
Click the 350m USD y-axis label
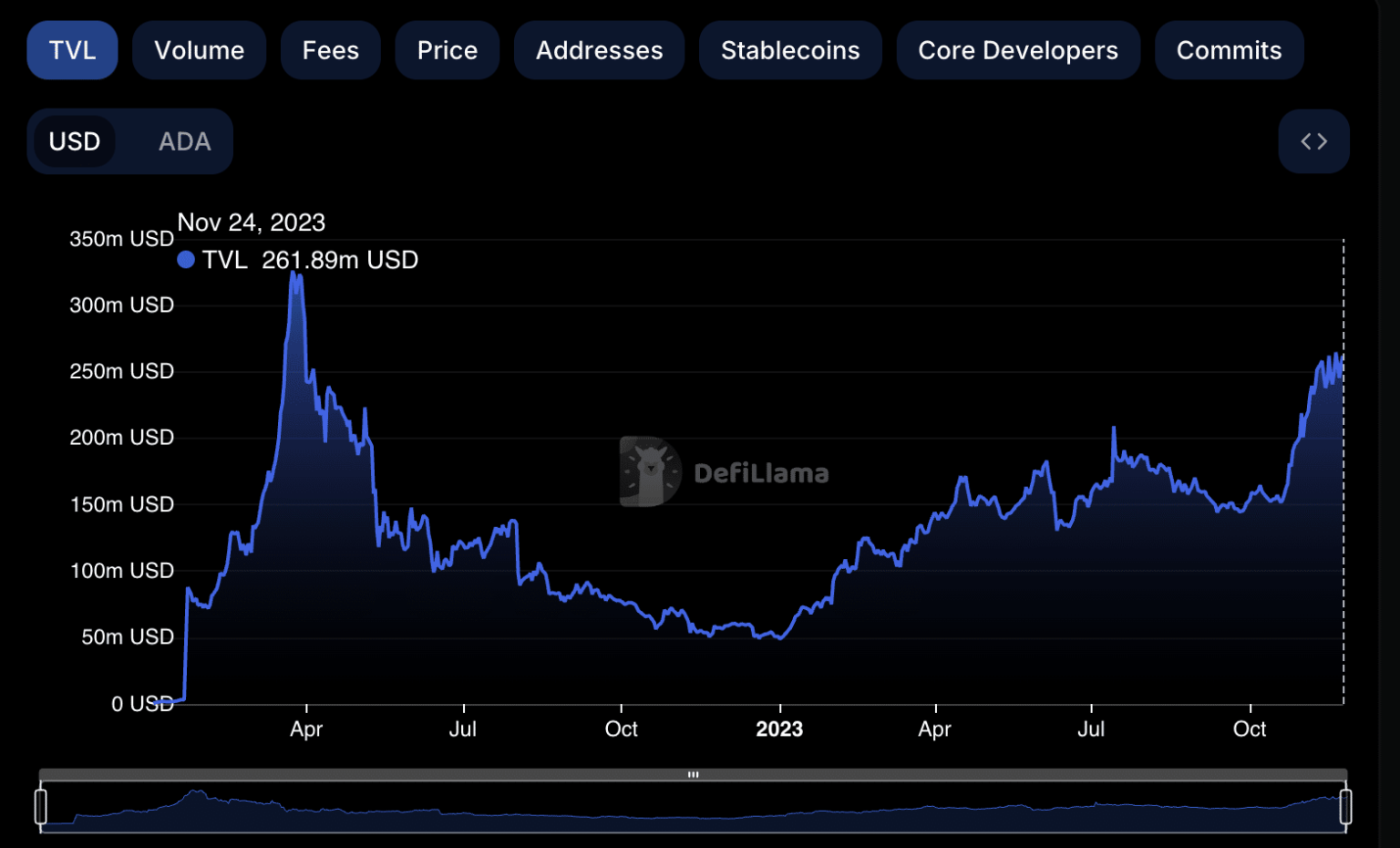point(121,239)
